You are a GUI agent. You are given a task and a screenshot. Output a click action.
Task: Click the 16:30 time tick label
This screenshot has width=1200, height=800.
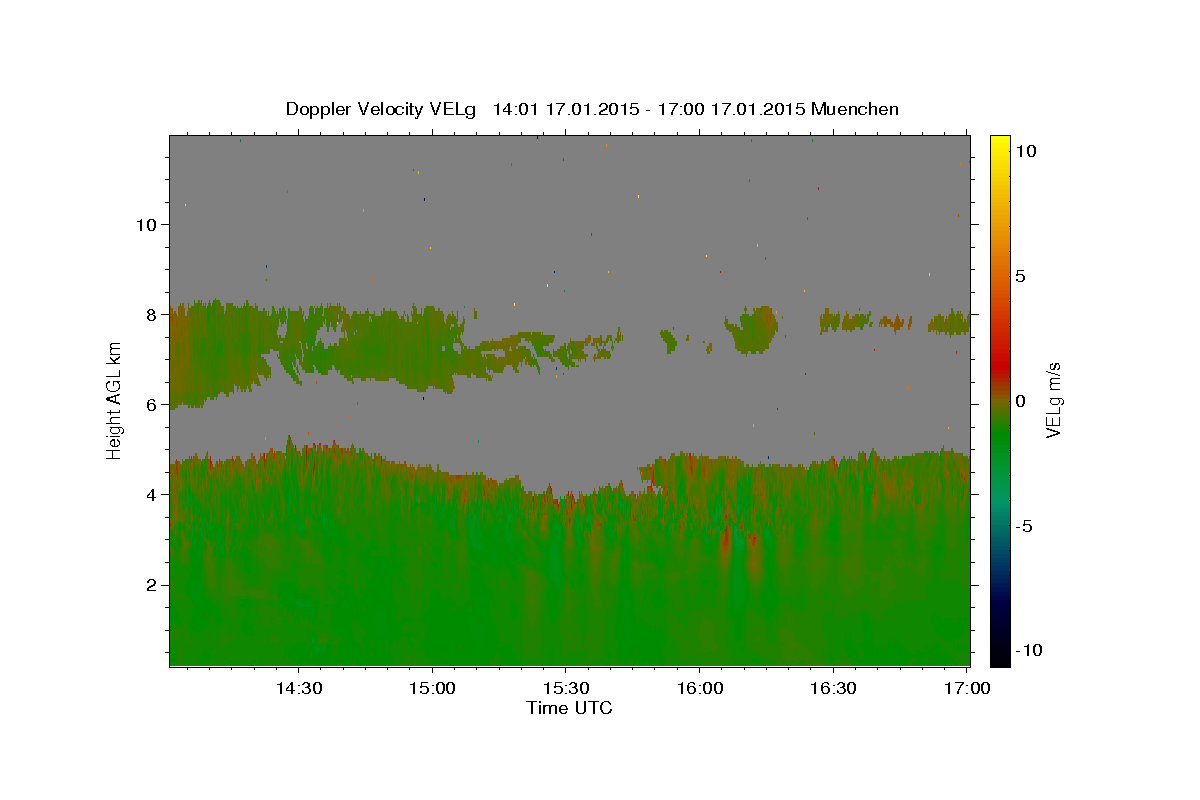(832, 688)
